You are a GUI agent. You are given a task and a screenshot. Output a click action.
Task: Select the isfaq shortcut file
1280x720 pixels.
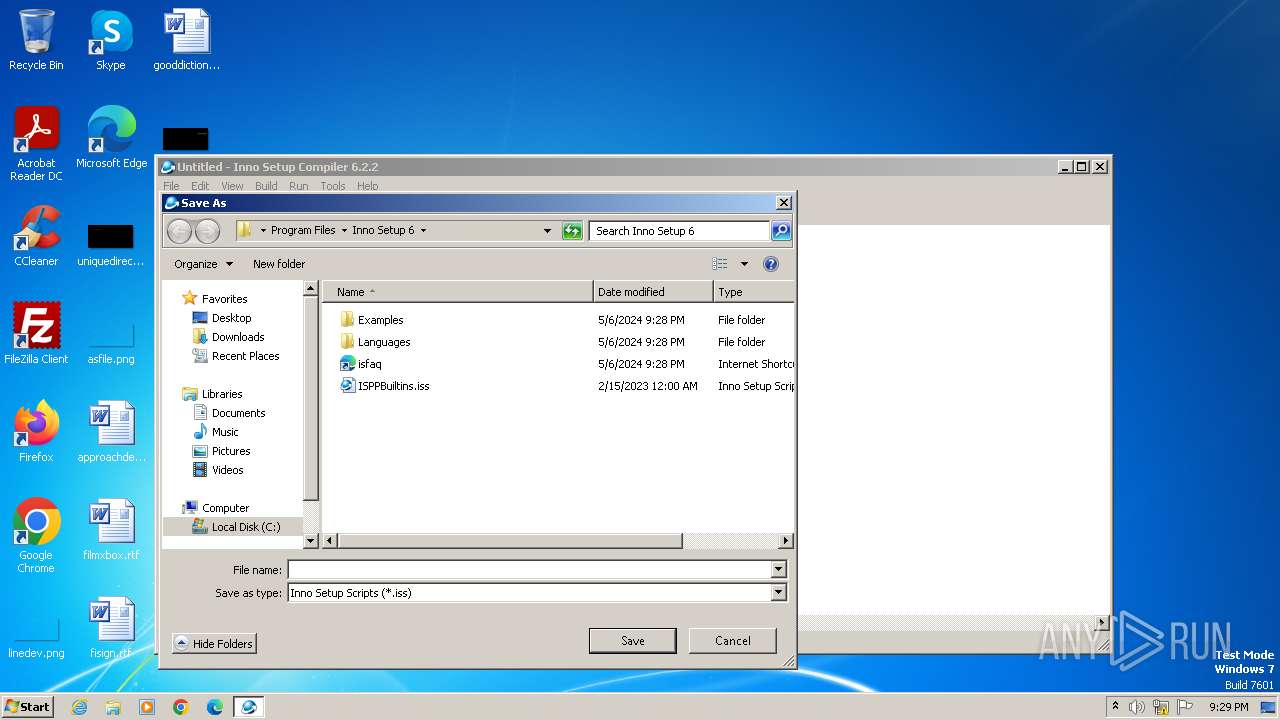click(x=369, y=364)
